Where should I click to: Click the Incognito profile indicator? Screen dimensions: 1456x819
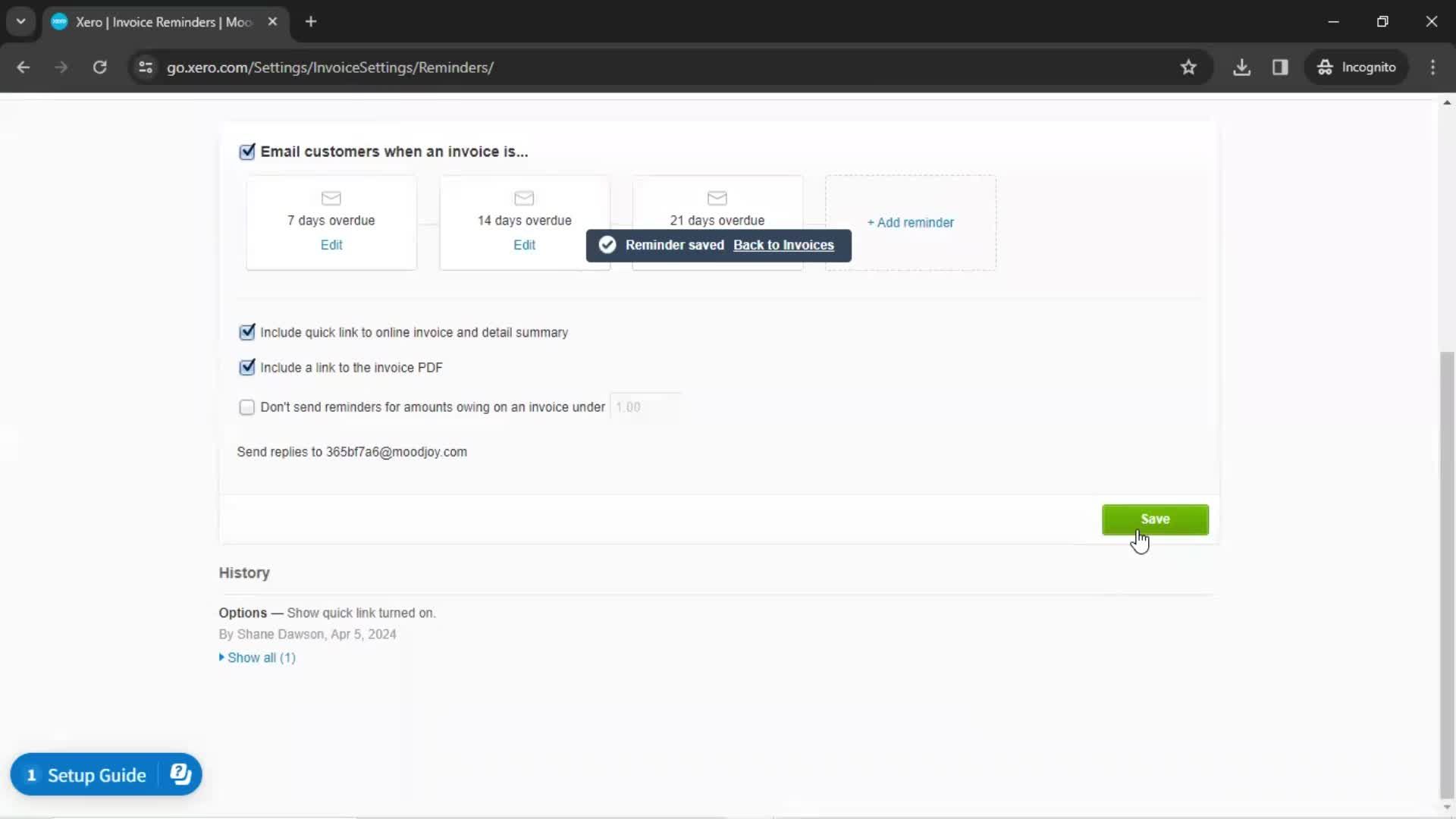tap(1356, 67)
